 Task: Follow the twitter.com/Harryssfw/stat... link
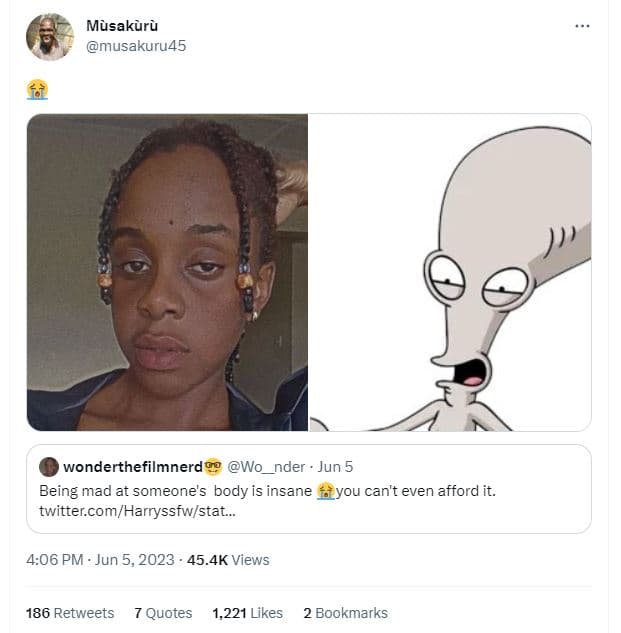click(137, 511)
